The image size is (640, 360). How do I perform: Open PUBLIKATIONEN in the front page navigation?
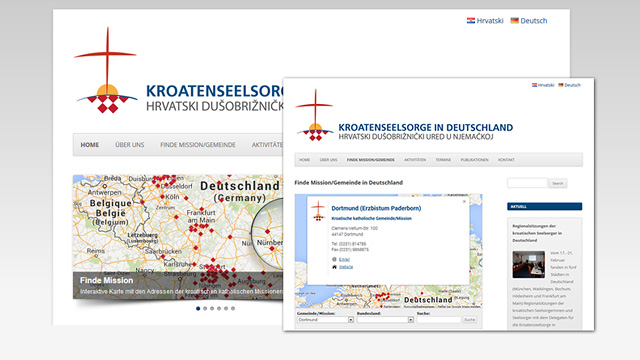[474, 160]
